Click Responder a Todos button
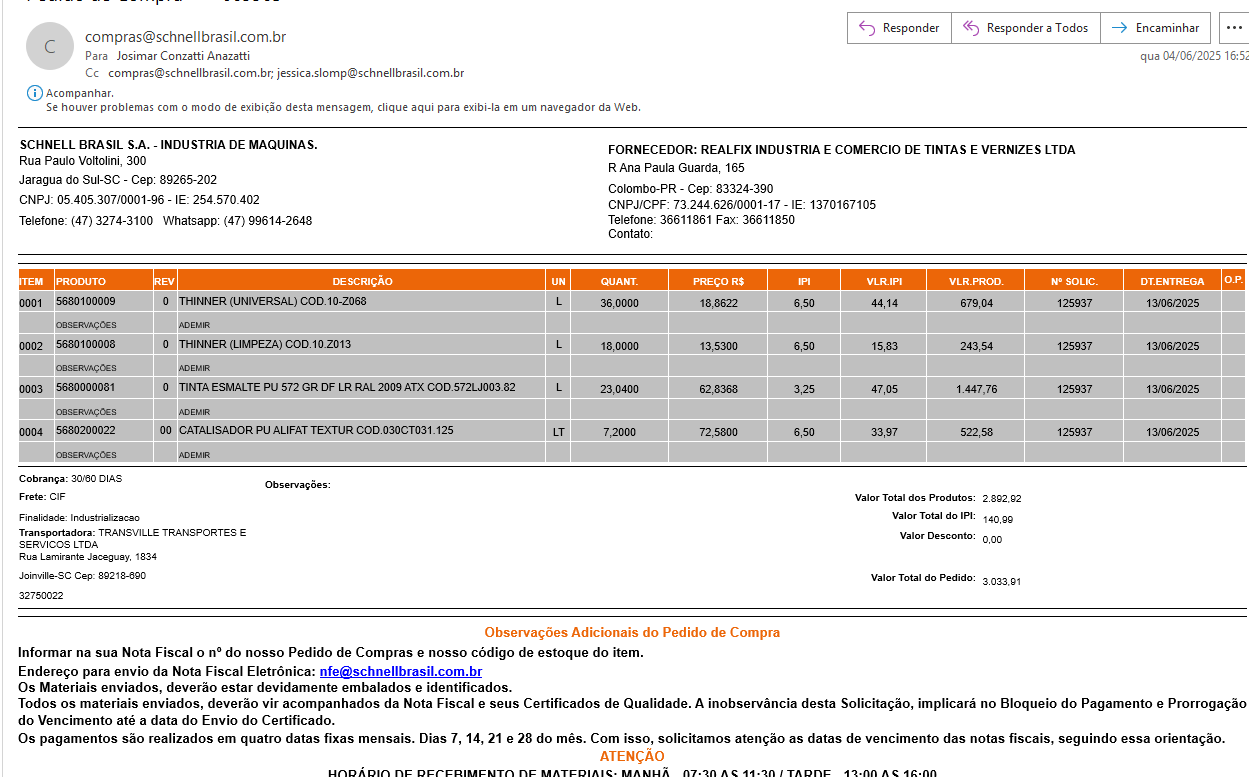Viewport: 1249px width, 777px height. click(1025, 28)
